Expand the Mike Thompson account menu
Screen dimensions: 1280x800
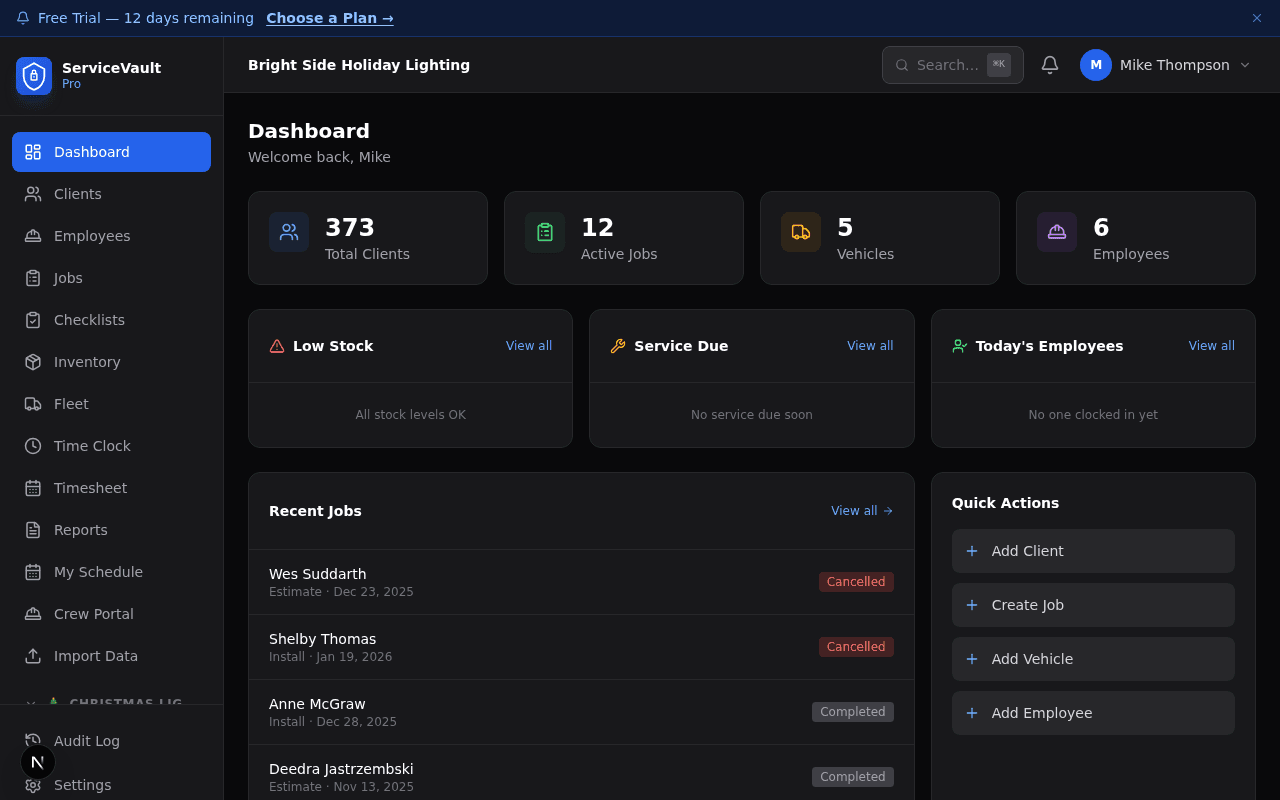1167,65
